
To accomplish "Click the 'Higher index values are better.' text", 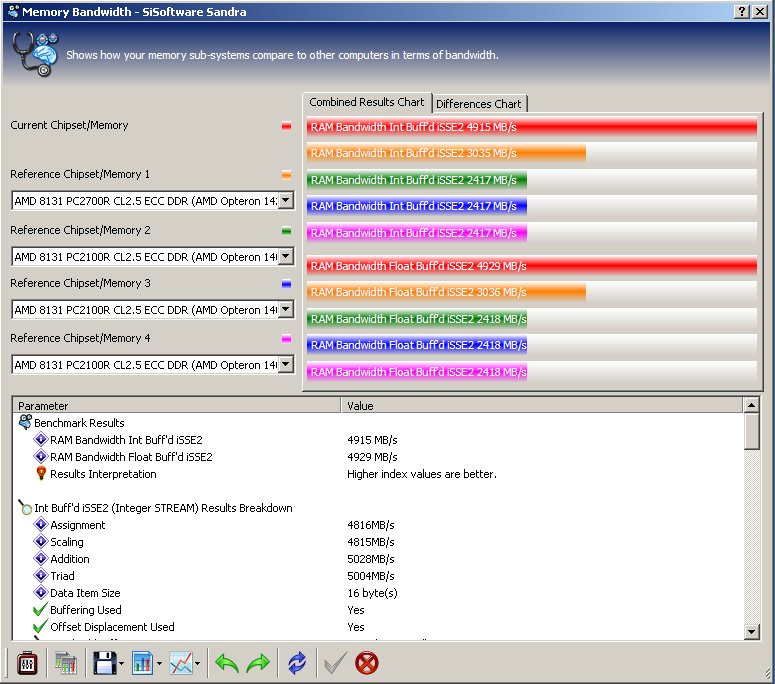I will point(422,473).
